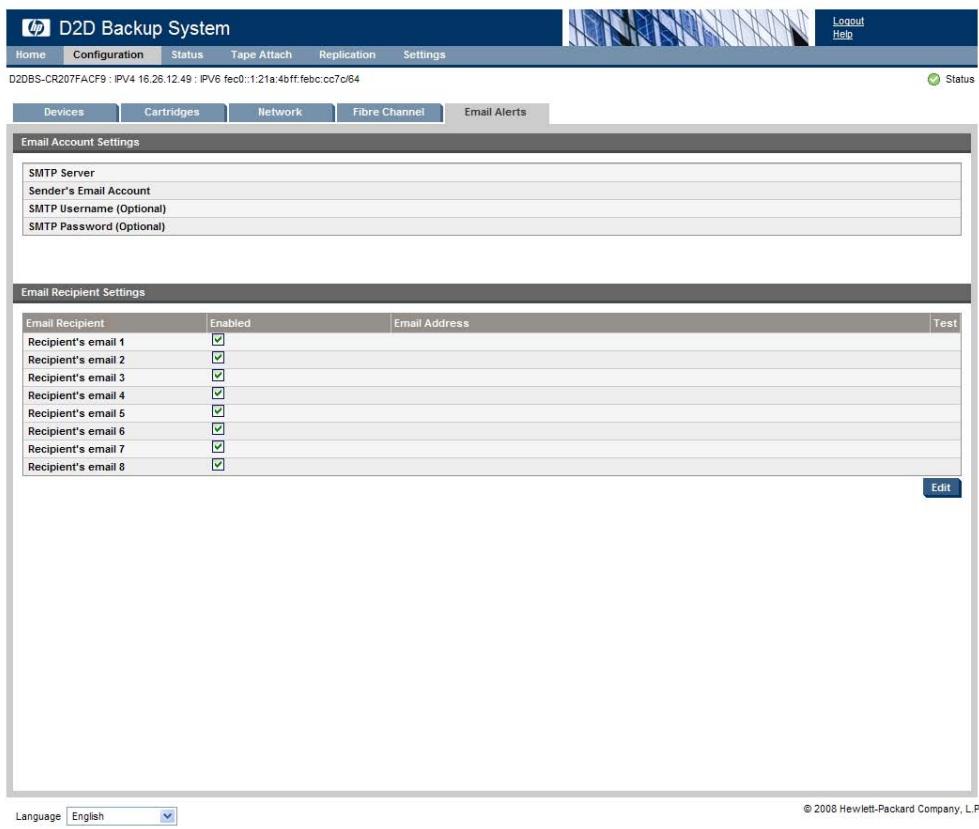Click the Edit button
This screenshot has height=829, width=979.
(x=942, y=488)
